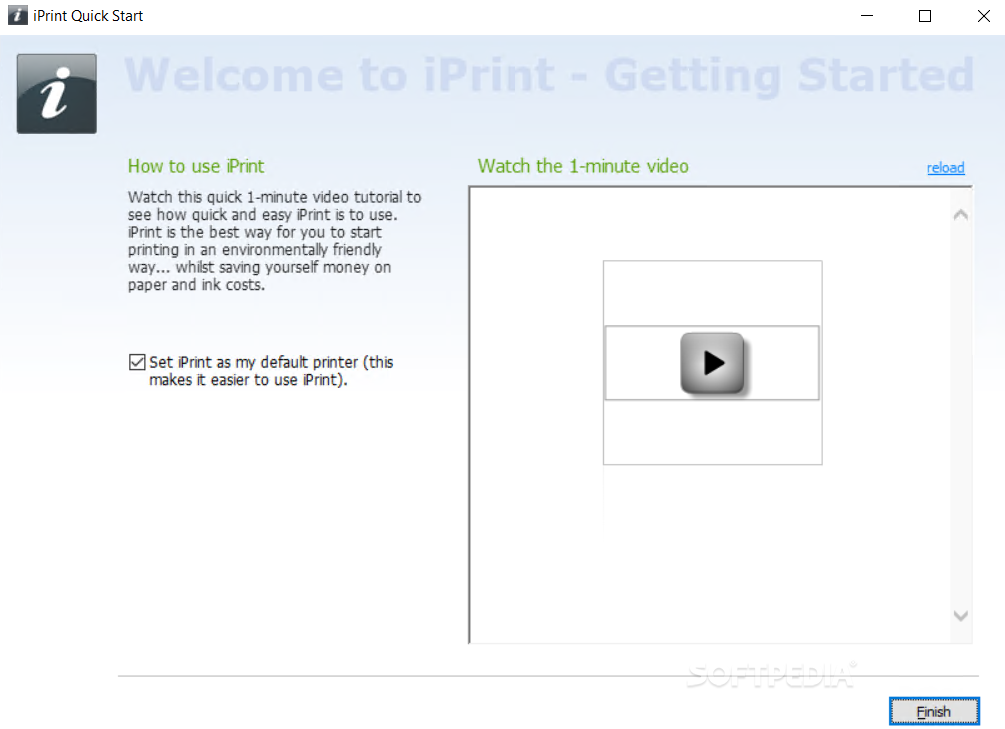
Task: Play the 1-minute tutorial video
Action: (x=712, y=363)
